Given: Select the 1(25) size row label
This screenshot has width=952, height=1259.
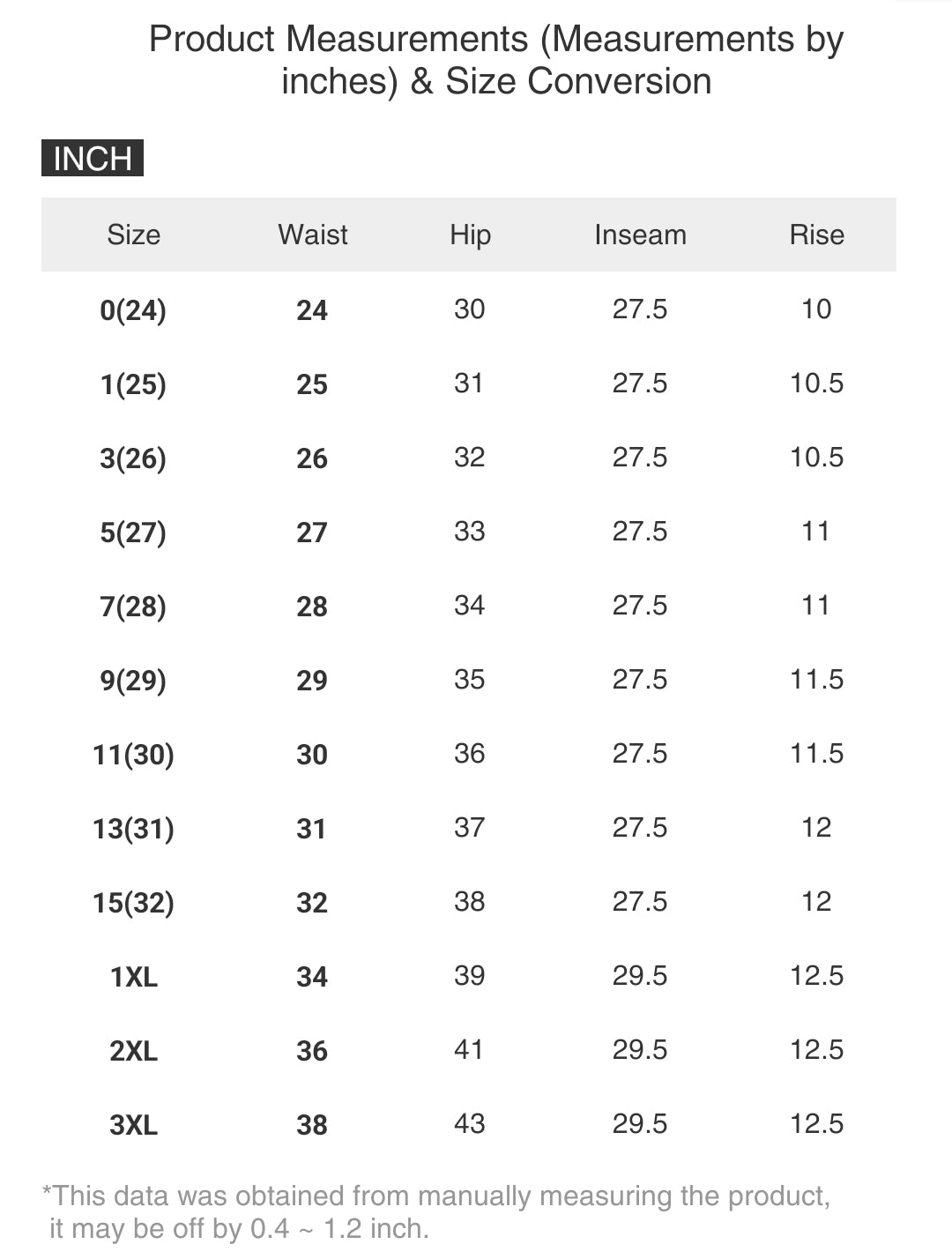Looking at the screenshot, I should pyautogui.click(x=133, y=384).
